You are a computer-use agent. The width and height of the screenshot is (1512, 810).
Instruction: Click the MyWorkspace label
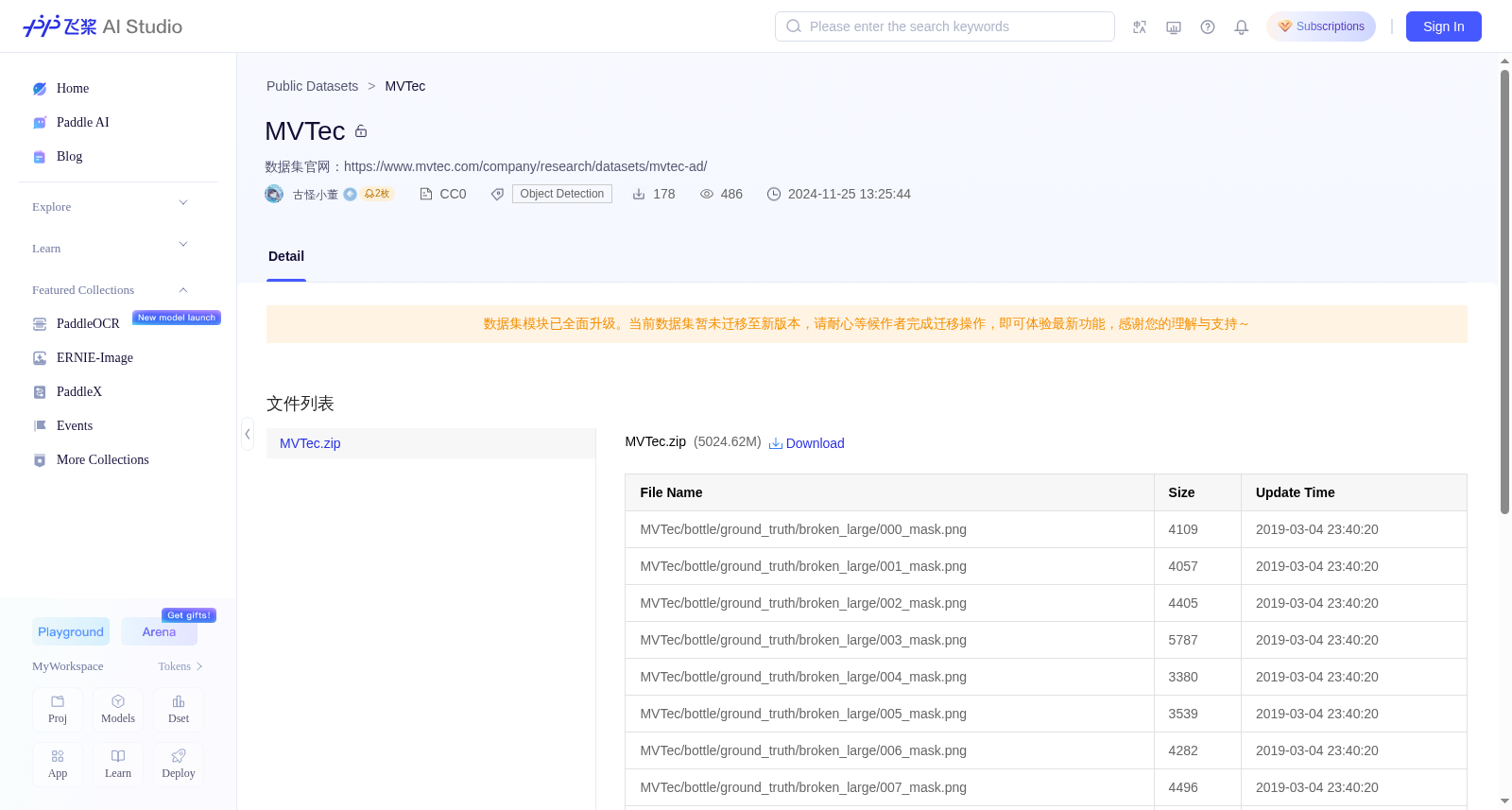[68, 666]
